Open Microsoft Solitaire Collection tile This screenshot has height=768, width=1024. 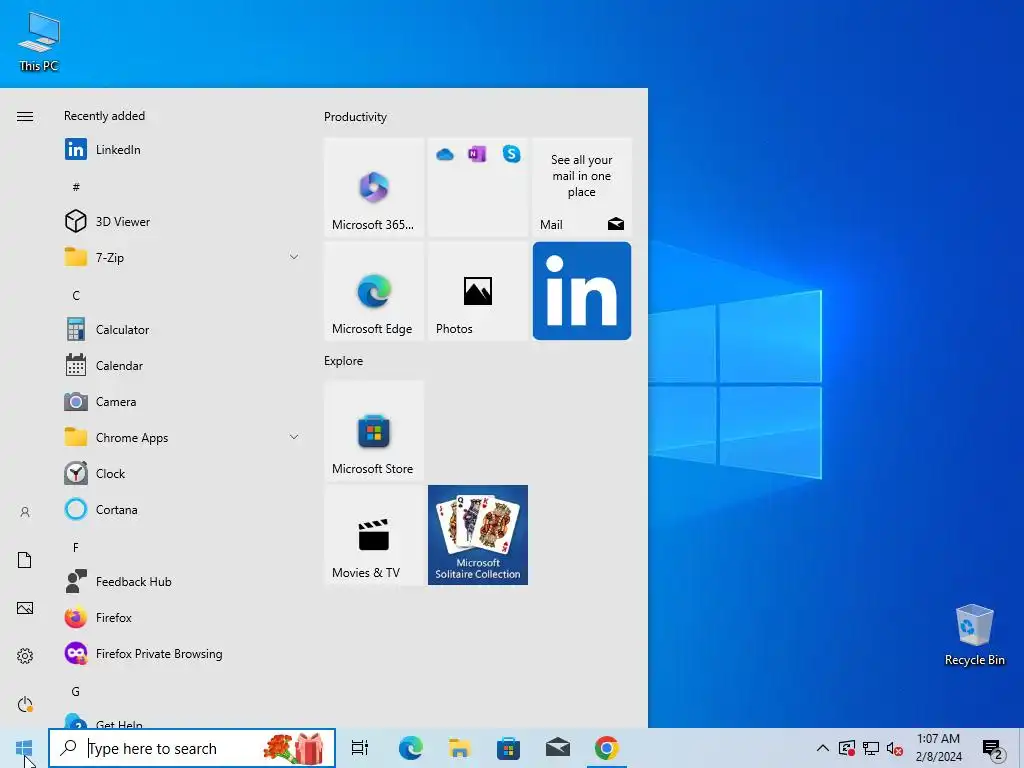click(478, 535)
